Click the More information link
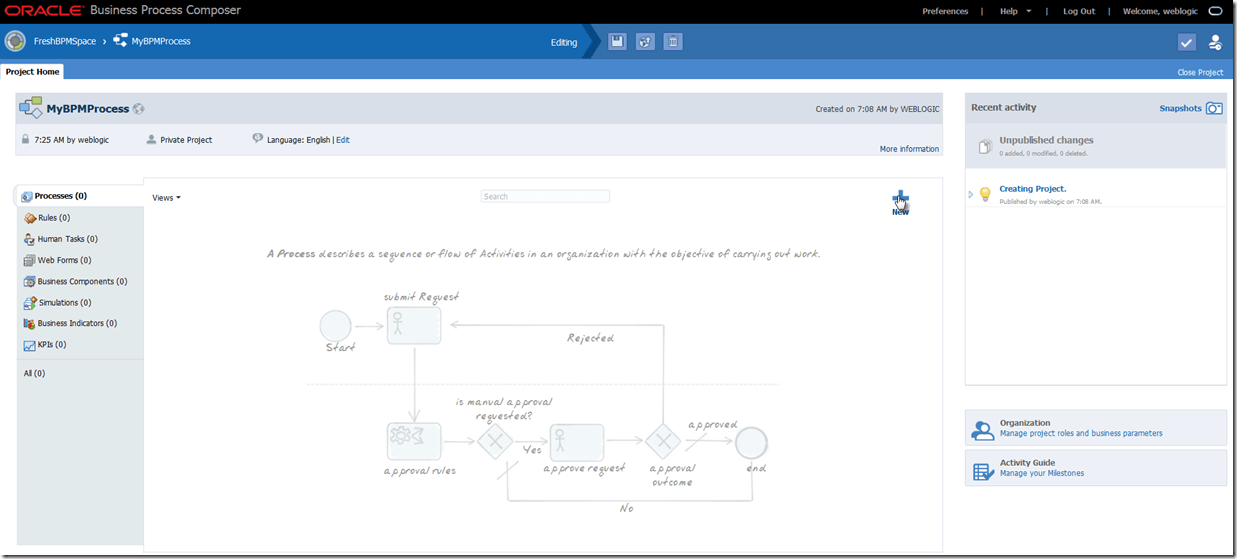Image resolution: width=1237 pixels, height=559 pixels. [x=909, y=149]
